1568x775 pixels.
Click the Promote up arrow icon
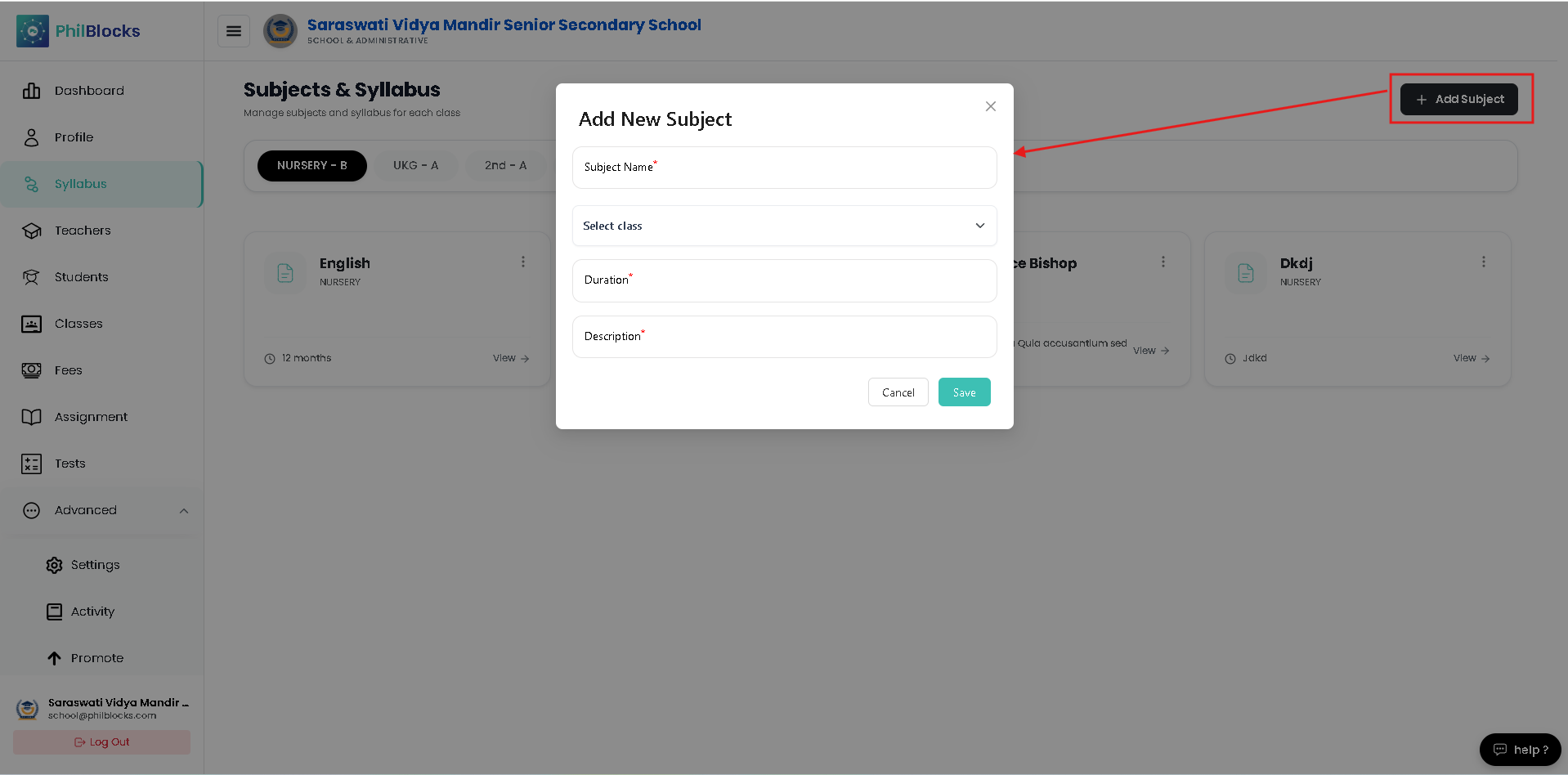click(x=54, y=658)
